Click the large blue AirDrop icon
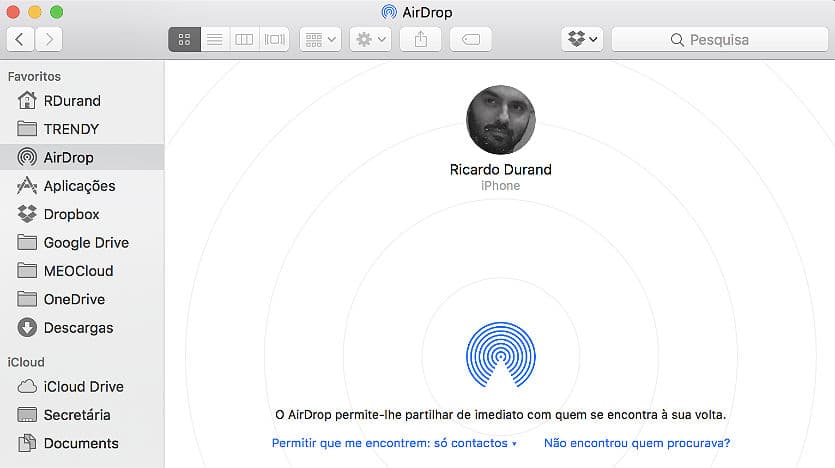The image size is (835, 468). [x=501, y=355]
